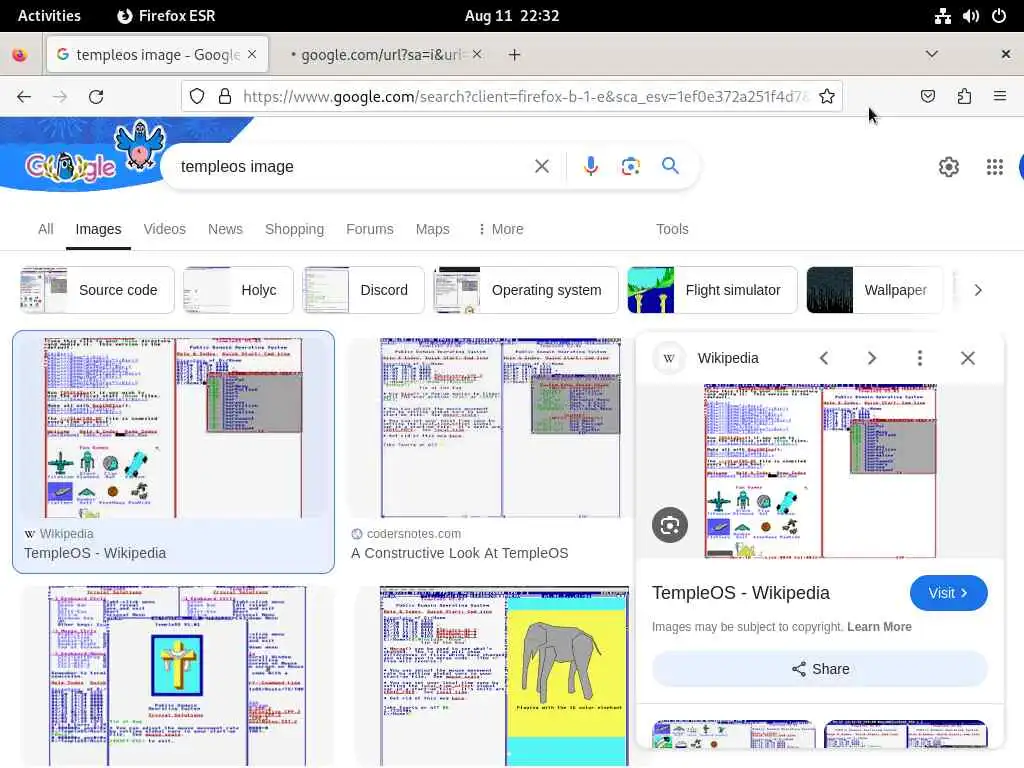1024x768 pixels.
Task: Select the codersnotes.com TempleOS thumbnail
Action: coord(500,428)
